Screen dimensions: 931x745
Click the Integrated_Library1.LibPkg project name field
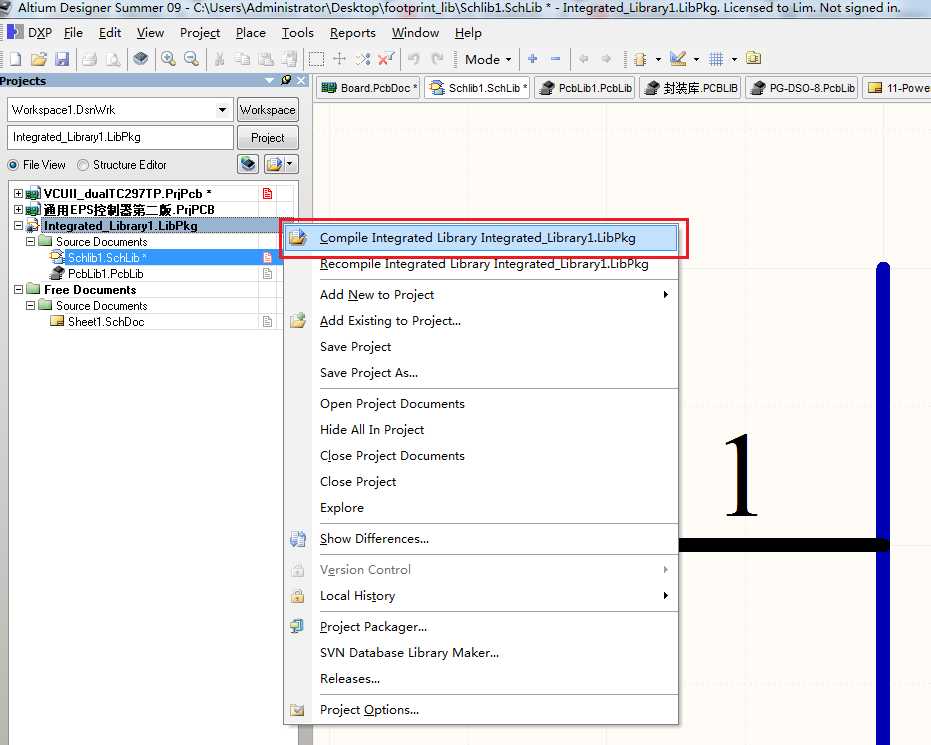(x=121, y=137)
